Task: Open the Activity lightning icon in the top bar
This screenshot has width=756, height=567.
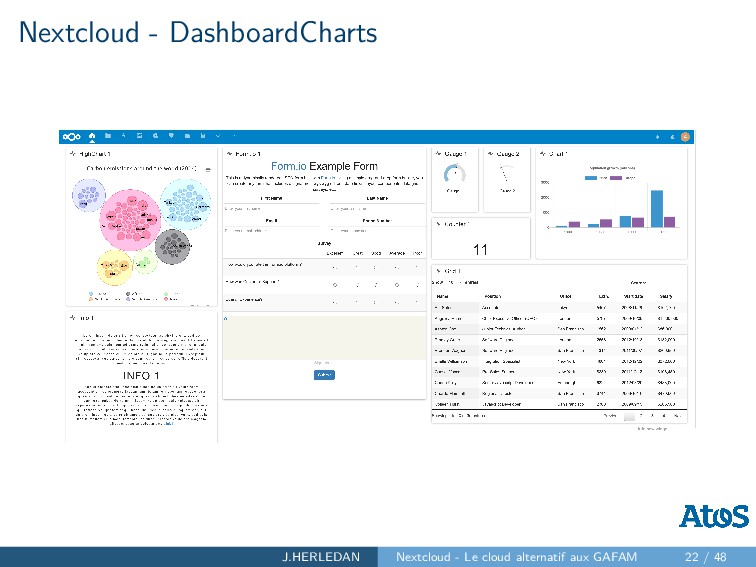Action: [x=123, y=136]
